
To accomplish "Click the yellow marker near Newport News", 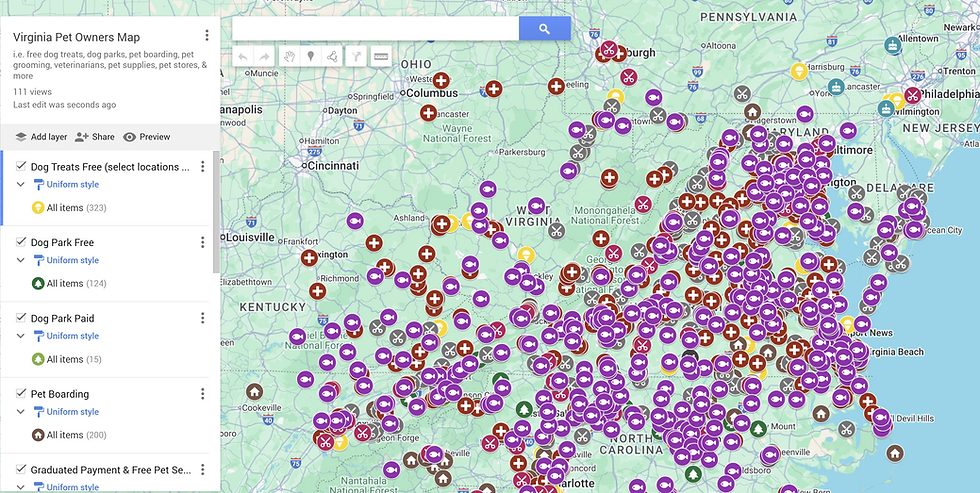I will (x=848, y=324).
